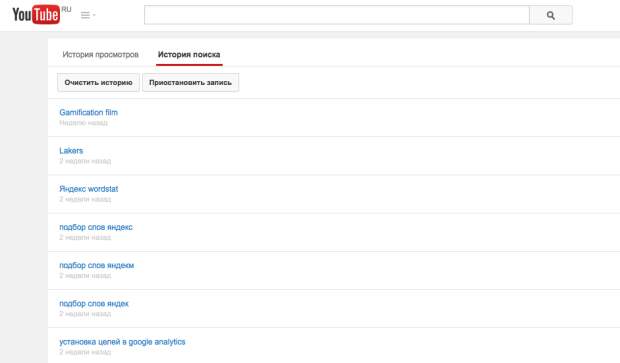The image size is (620, 363).
Task: Focus the YouTube search input field
Action: tap(336, 15)
